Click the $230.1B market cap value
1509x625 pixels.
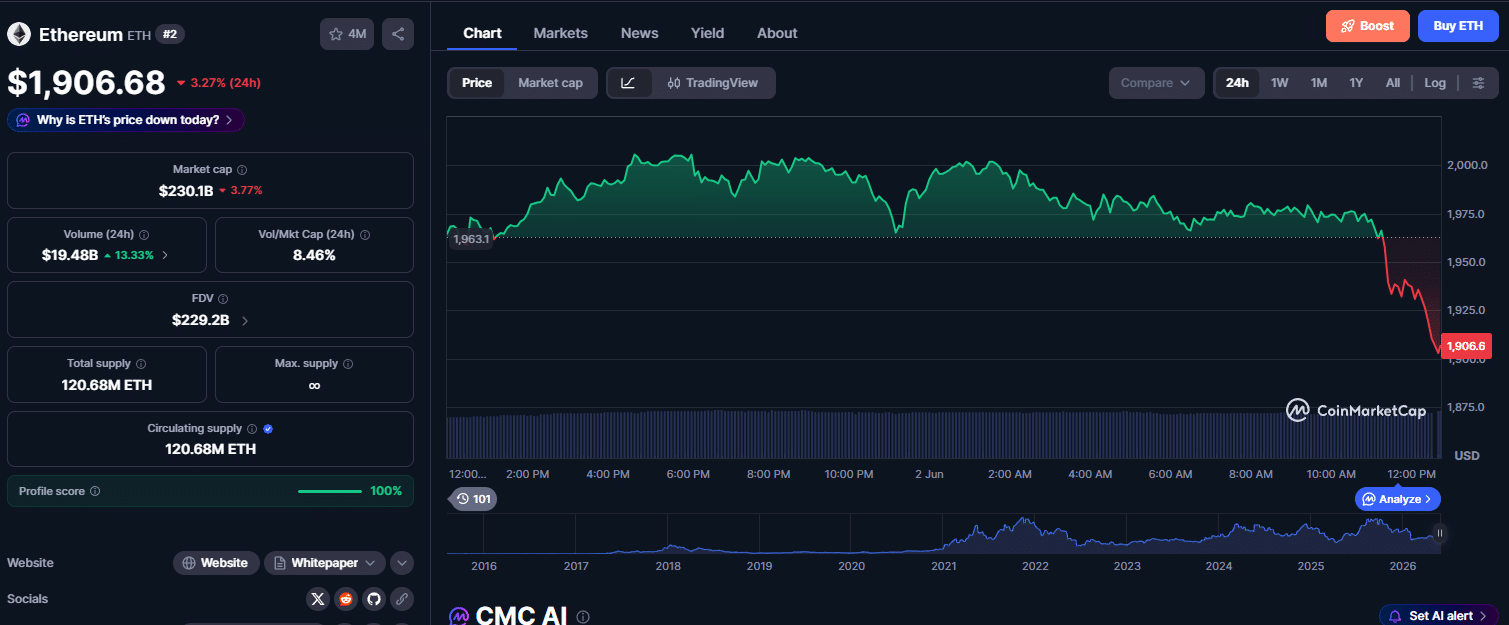(x=186, y=190)
